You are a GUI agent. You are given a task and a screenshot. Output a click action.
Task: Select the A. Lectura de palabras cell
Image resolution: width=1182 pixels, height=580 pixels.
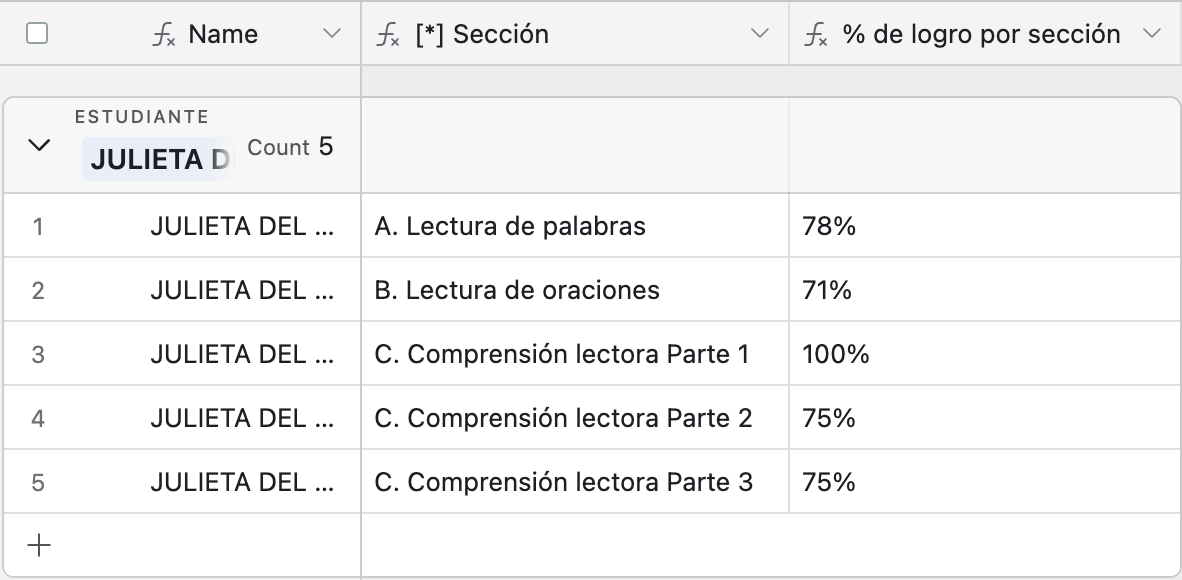tap(575, 226)
